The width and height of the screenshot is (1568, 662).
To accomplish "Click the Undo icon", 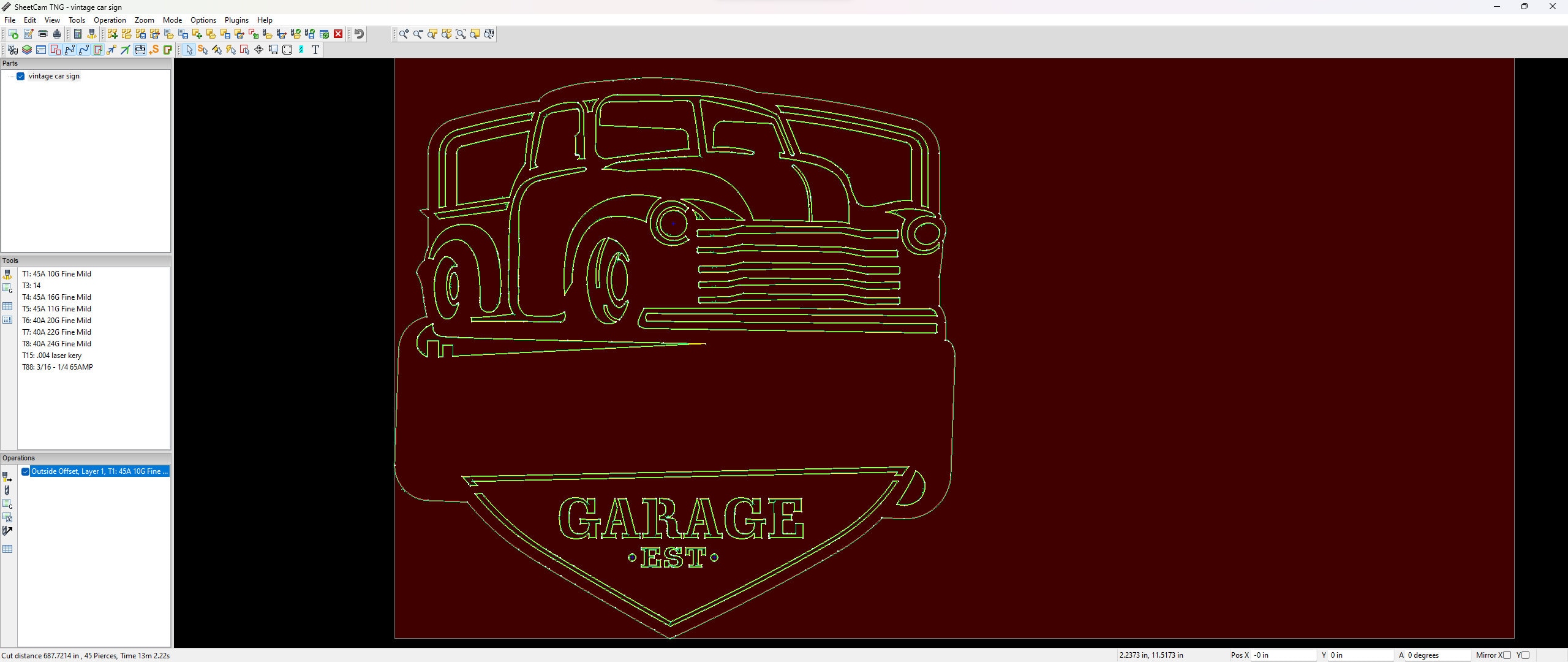I will point(359,34).
